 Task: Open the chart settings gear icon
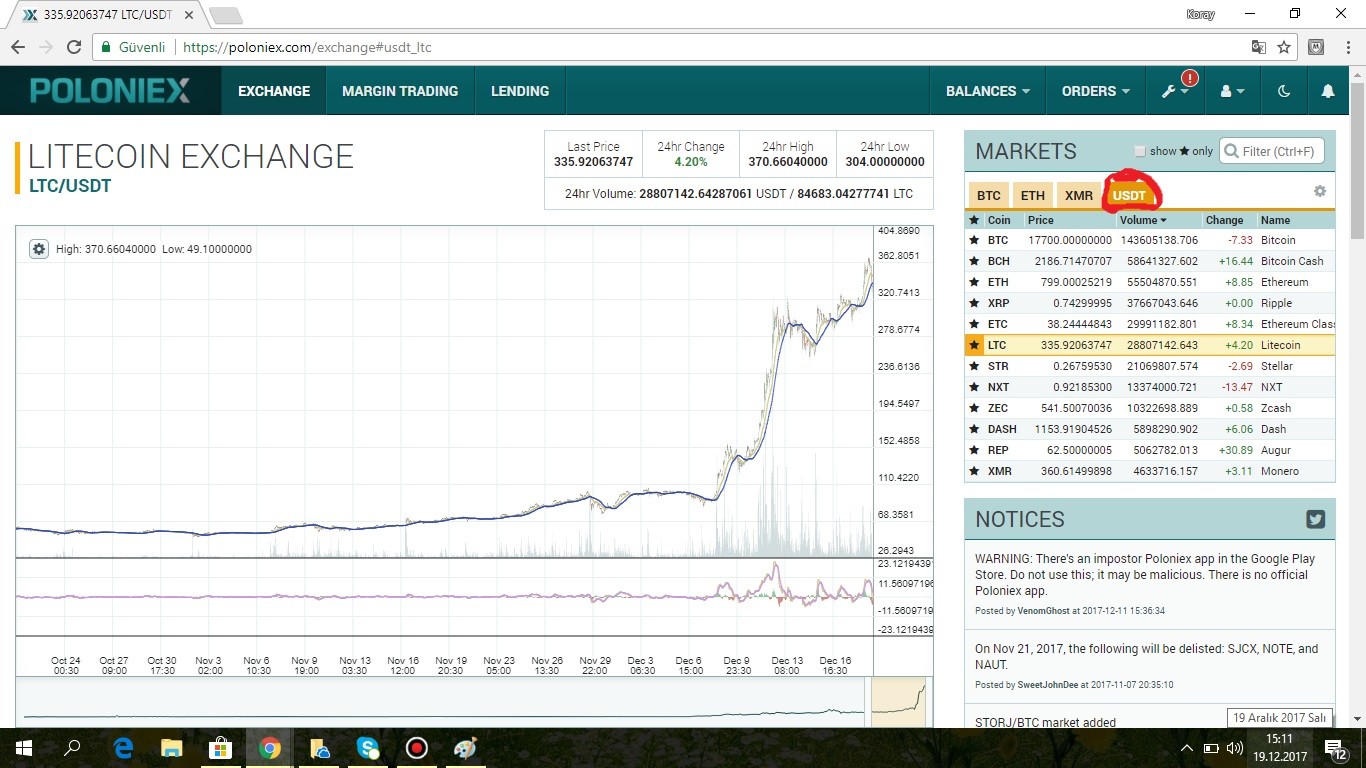point(39,249)
